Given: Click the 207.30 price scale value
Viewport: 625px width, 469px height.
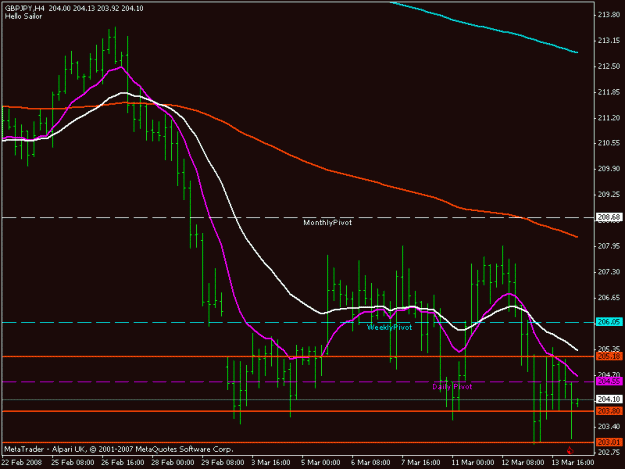Looking at the screenshot, I should tap(609, 272).
